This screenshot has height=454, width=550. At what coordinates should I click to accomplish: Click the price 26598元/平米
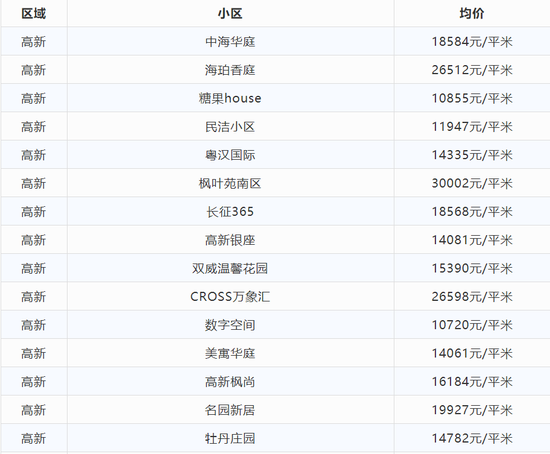pyautogui.click(x=472, y=297)
